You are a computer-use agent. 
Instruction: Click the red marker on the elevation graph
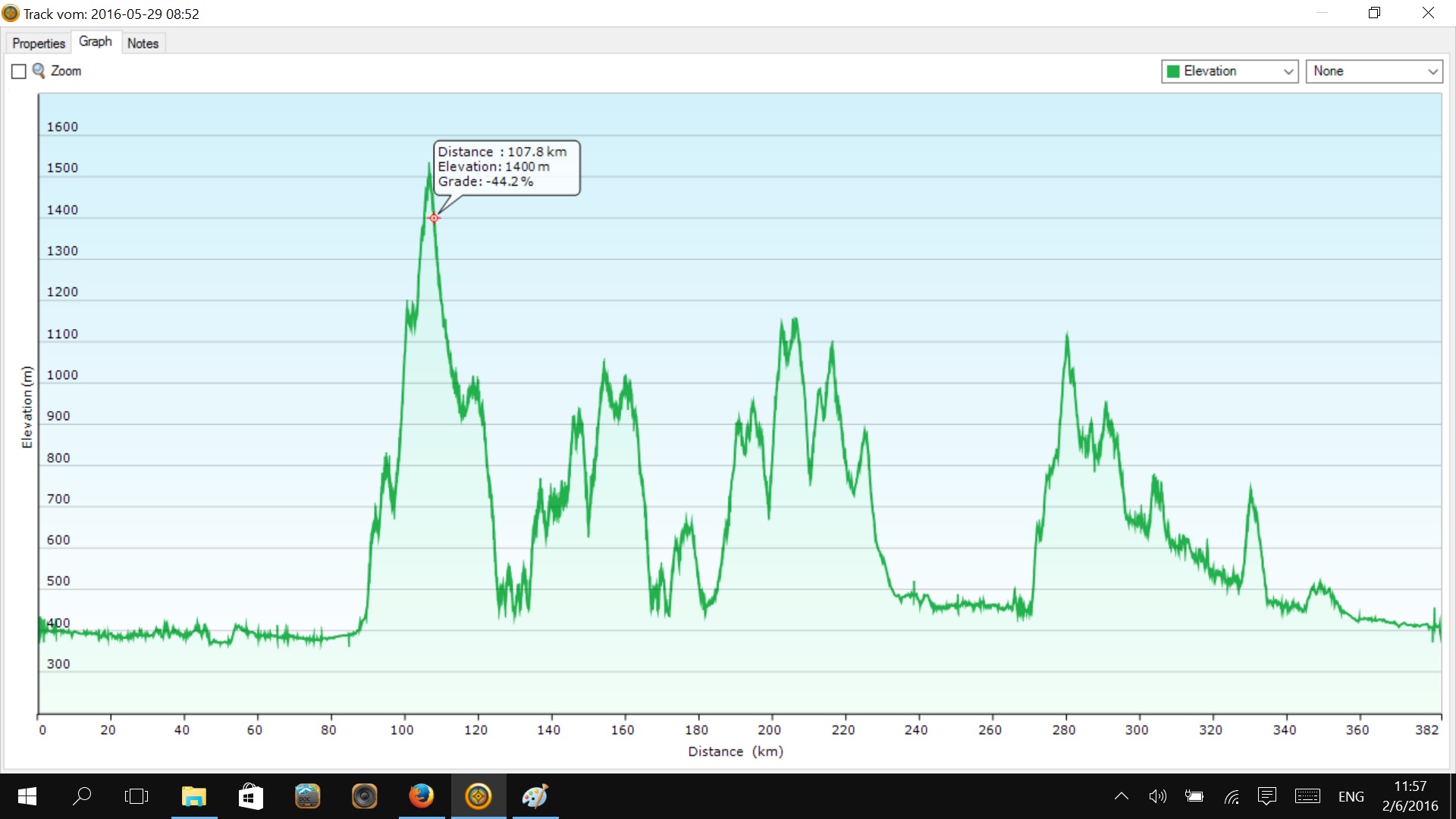pyautogui.click(x=434, y=218)
